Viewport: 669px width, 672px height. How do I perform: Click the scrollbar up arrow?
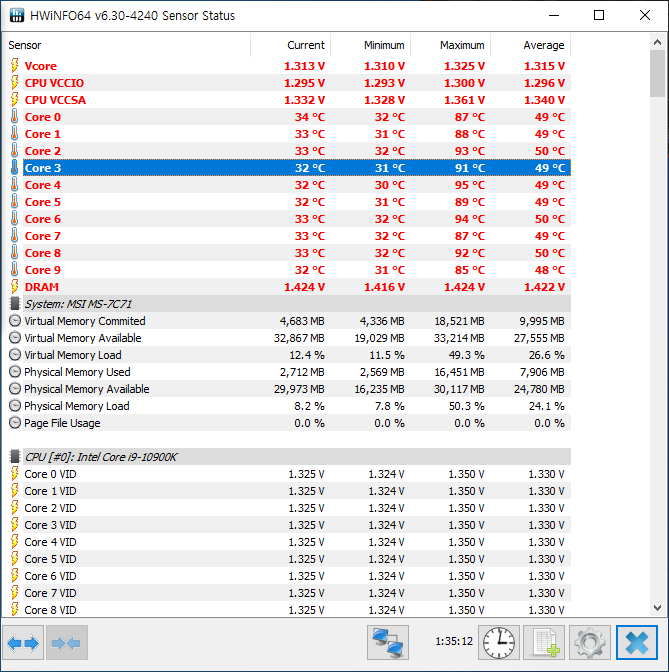[657, 42]
